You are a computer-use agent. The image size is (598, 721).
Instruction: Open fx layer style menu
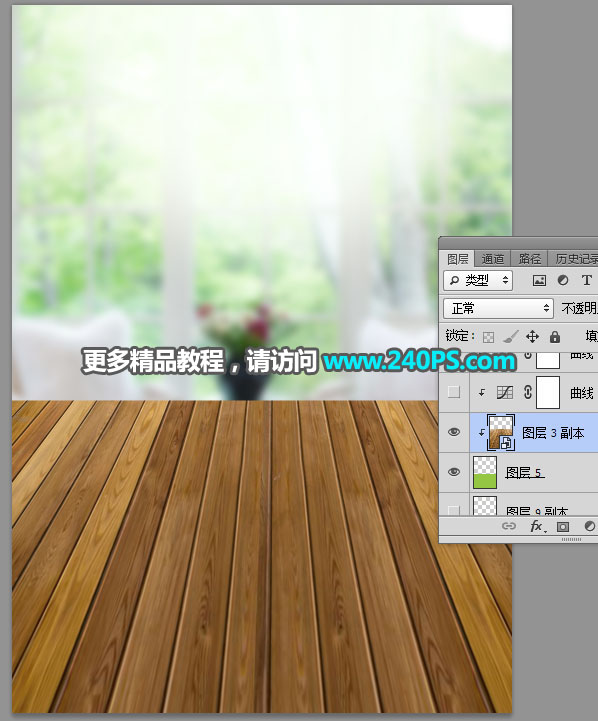[537, 526]
